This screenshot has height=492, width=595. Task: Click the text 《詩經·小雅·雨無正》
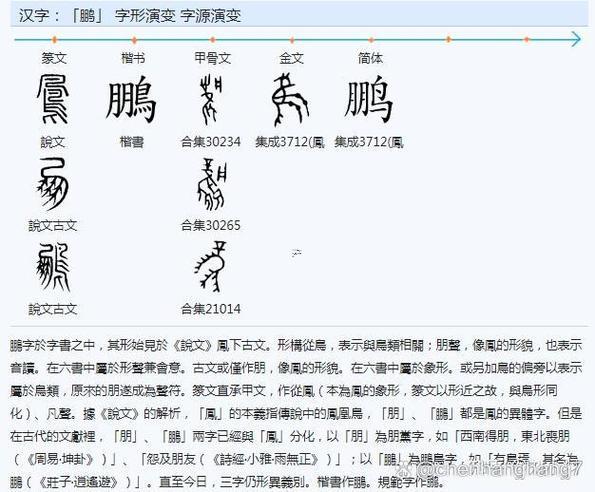(265, 459)
